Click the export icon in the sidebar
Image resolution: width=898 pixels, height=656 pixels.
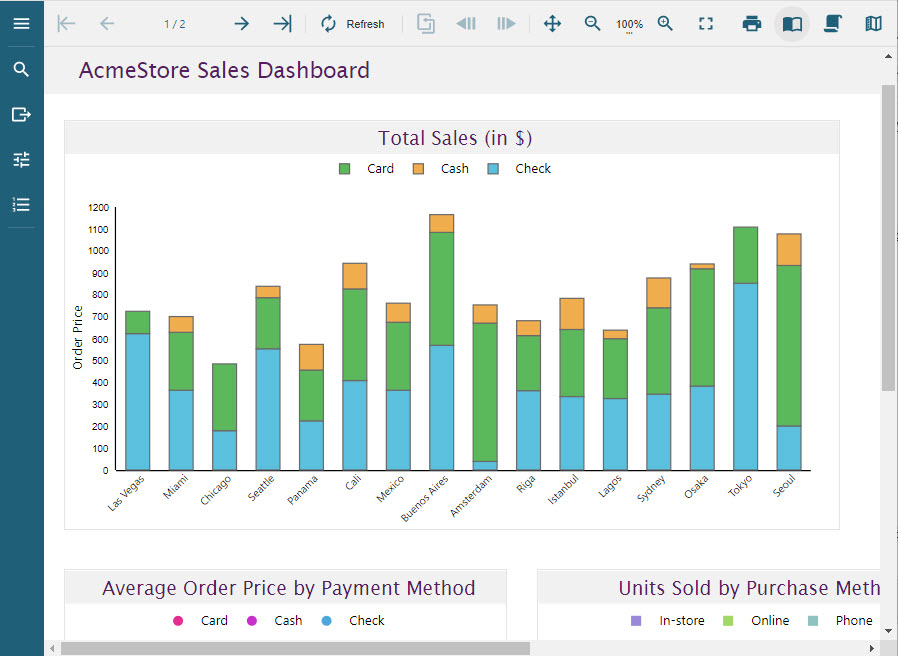21,114
